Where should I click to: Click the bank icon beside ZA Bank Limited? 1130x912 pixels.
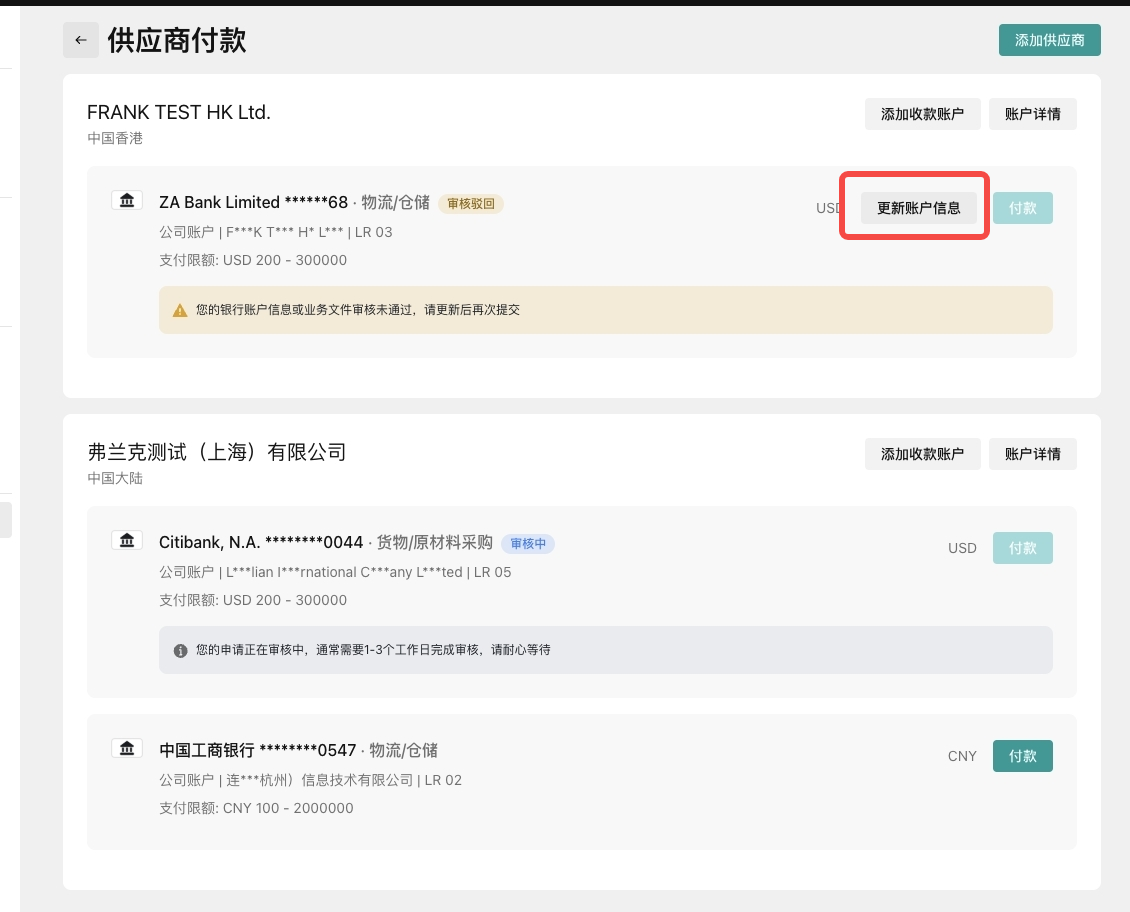coord(126,201)
